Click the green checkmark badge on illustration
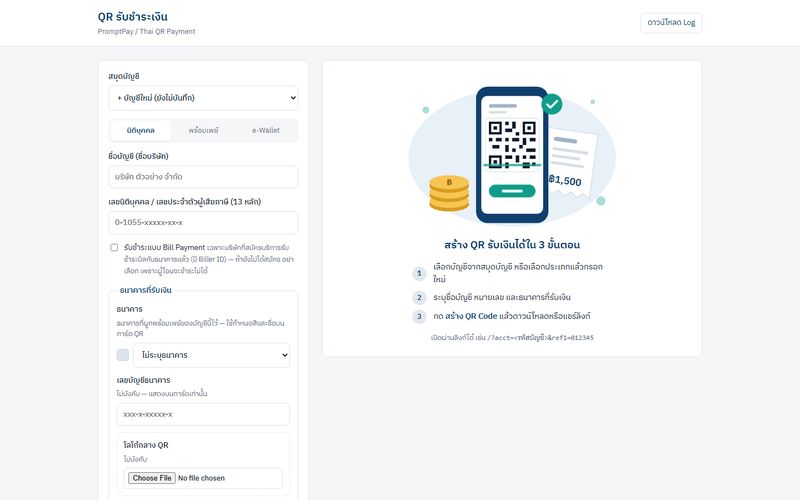Image resolution: width=800 pixels, height=500 pixels. pyautogui.click(x=552, y=104)
